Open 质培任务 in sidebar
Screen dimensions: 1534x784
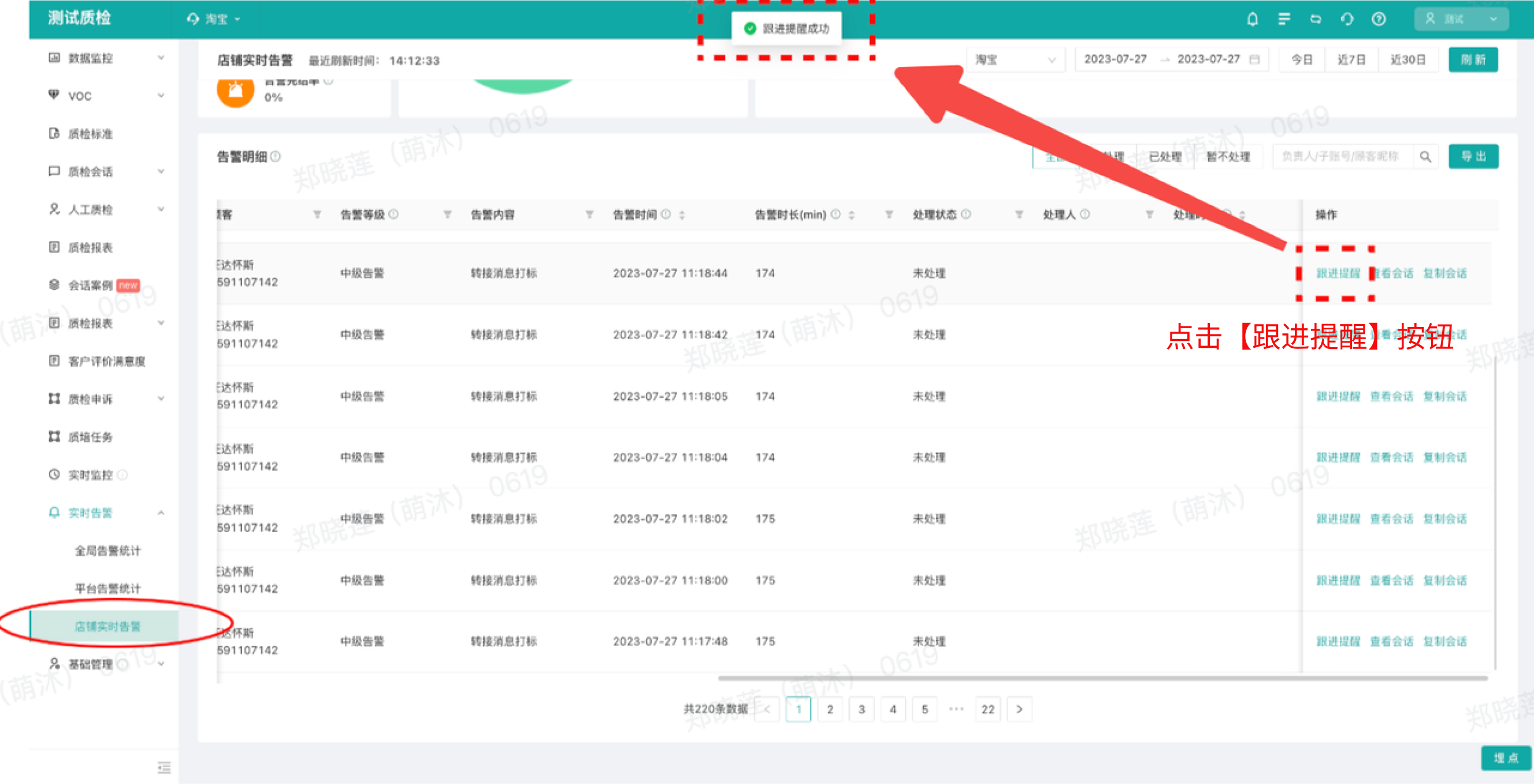tap(91, 437)
